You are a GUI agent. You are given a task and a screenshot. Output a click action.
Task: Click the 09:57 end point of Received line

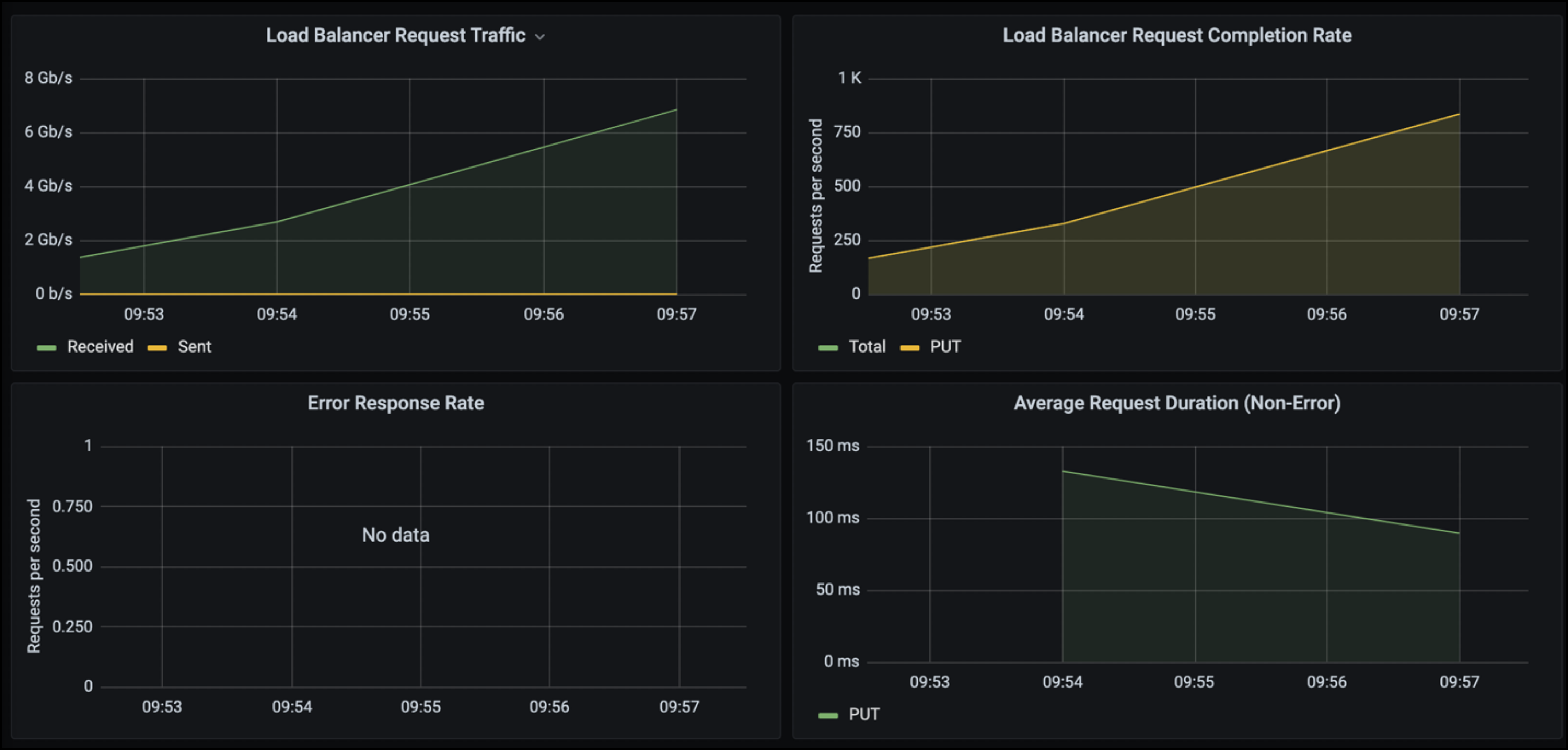tap(676, 110)
